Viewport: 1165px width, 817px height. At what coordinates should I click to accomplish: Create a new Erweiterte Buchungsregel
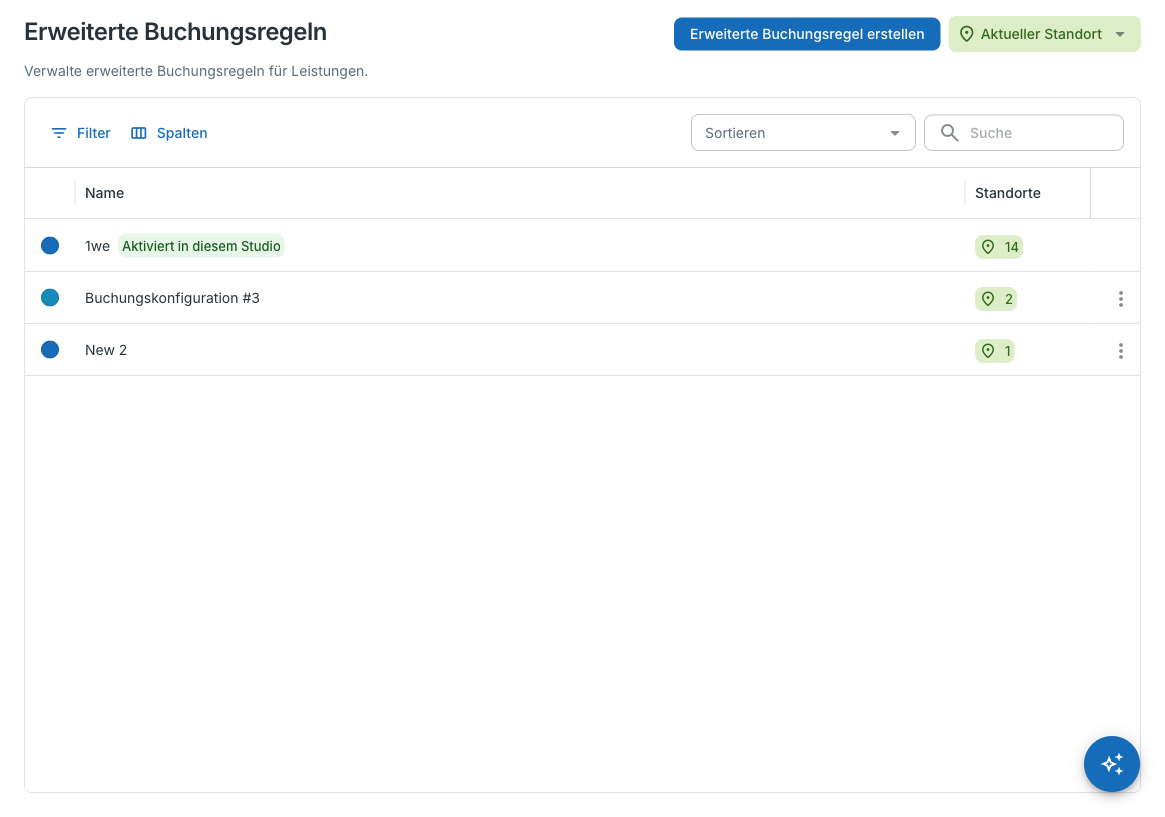[x=807, y=34]
